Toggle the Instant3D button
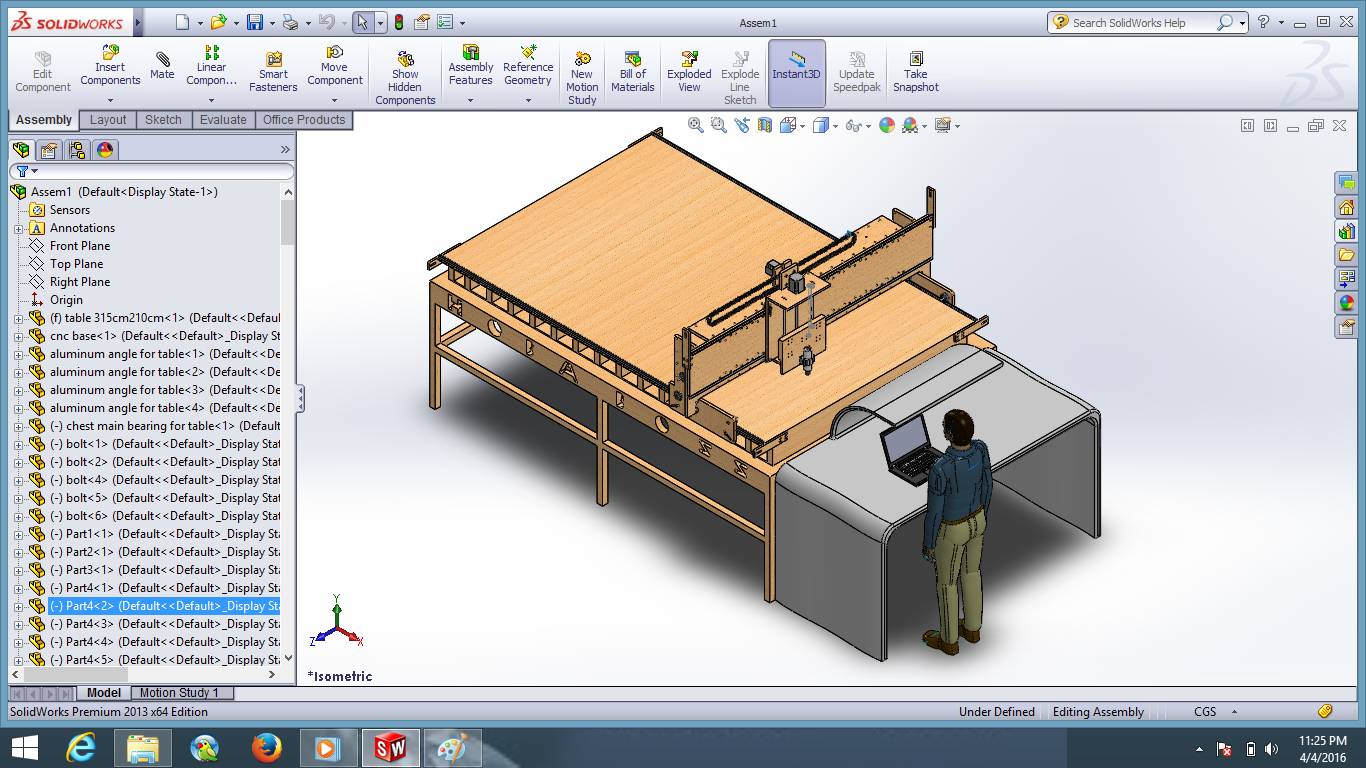 797,73
